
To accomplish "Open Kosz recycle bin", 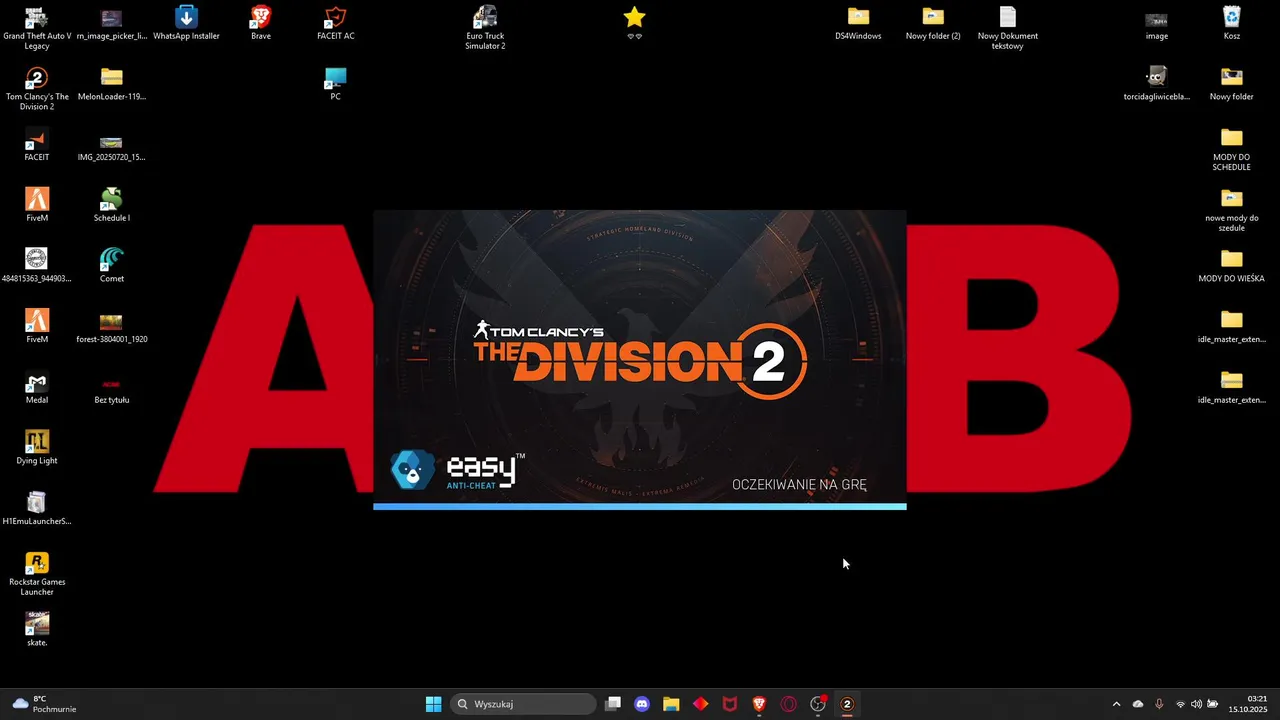I will (x=1232, y=24).
